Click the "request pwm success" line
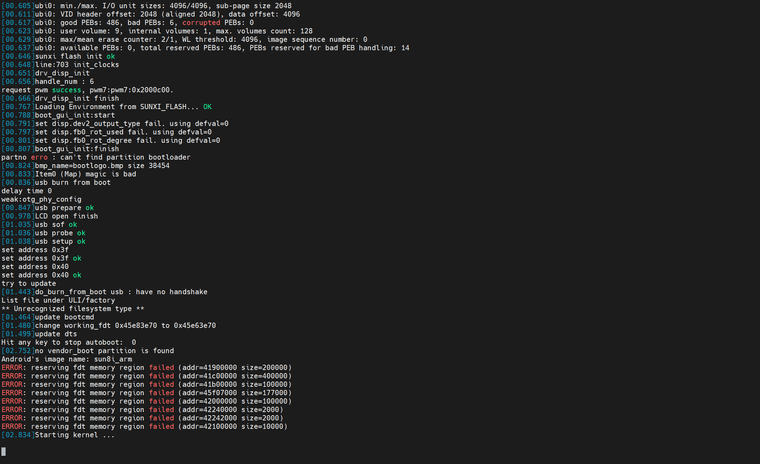This screenshot has height=464, width=760. click(73, 89)
